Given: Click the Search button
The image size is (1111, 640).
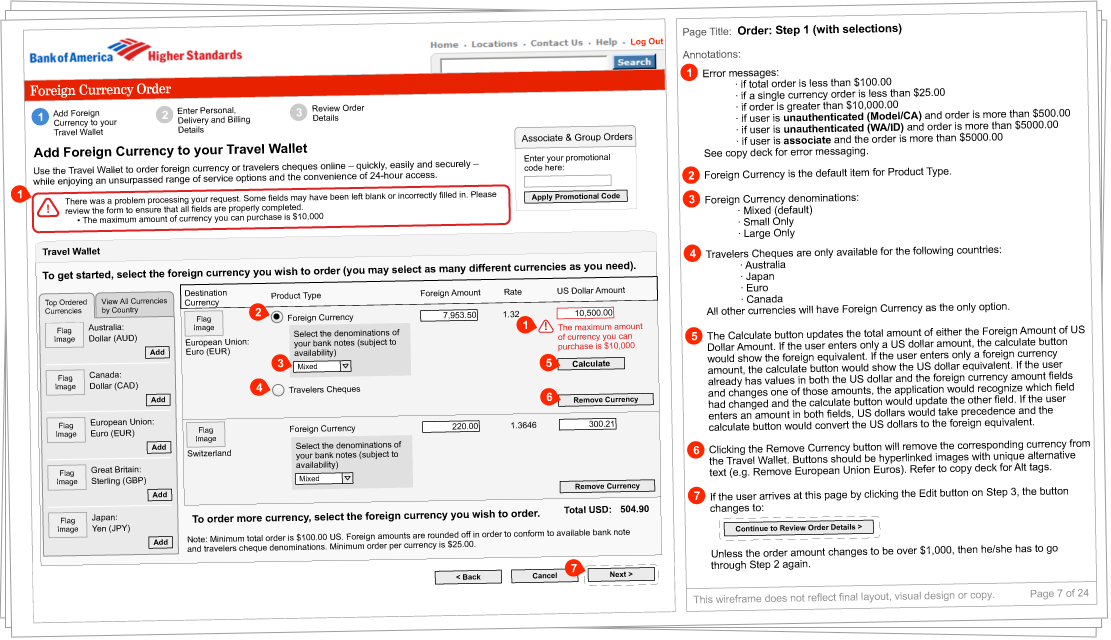Looking at the screenshot, I should pyautogui.click(x=634, y=62).
